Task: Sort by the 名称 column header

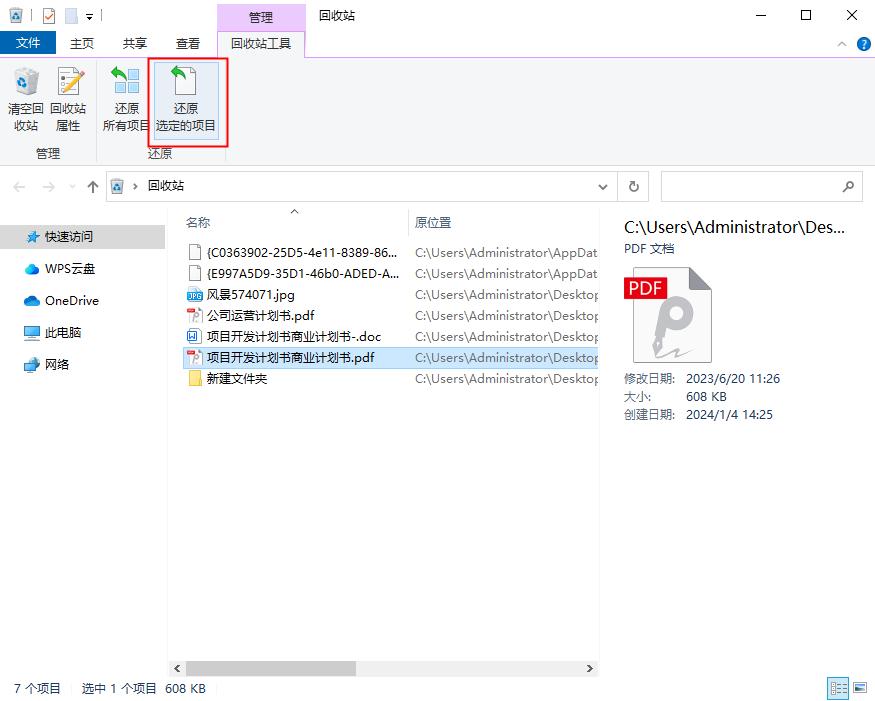Action: pos(198,223)
